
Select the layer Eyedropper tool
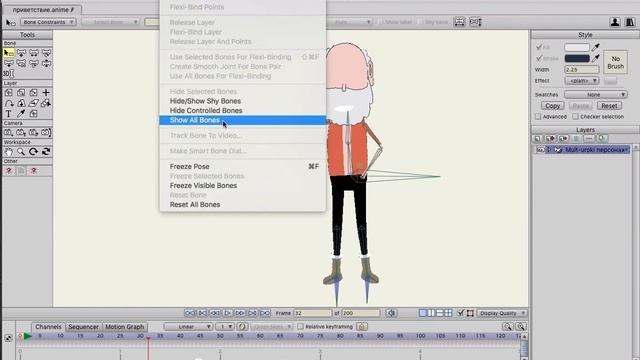(x=21, y=114)
